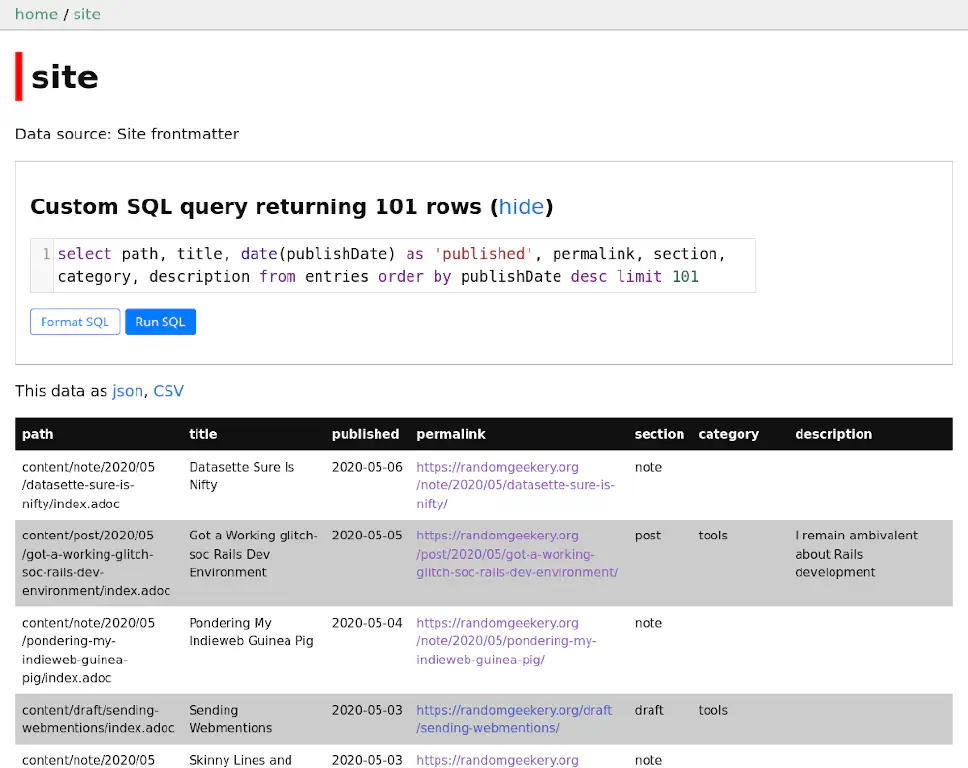This screenshot has height=768, width=968.
Task: Follow the pondering-my-indieweb-guinea-pig permalink
Action: click(x=506, y=641)
